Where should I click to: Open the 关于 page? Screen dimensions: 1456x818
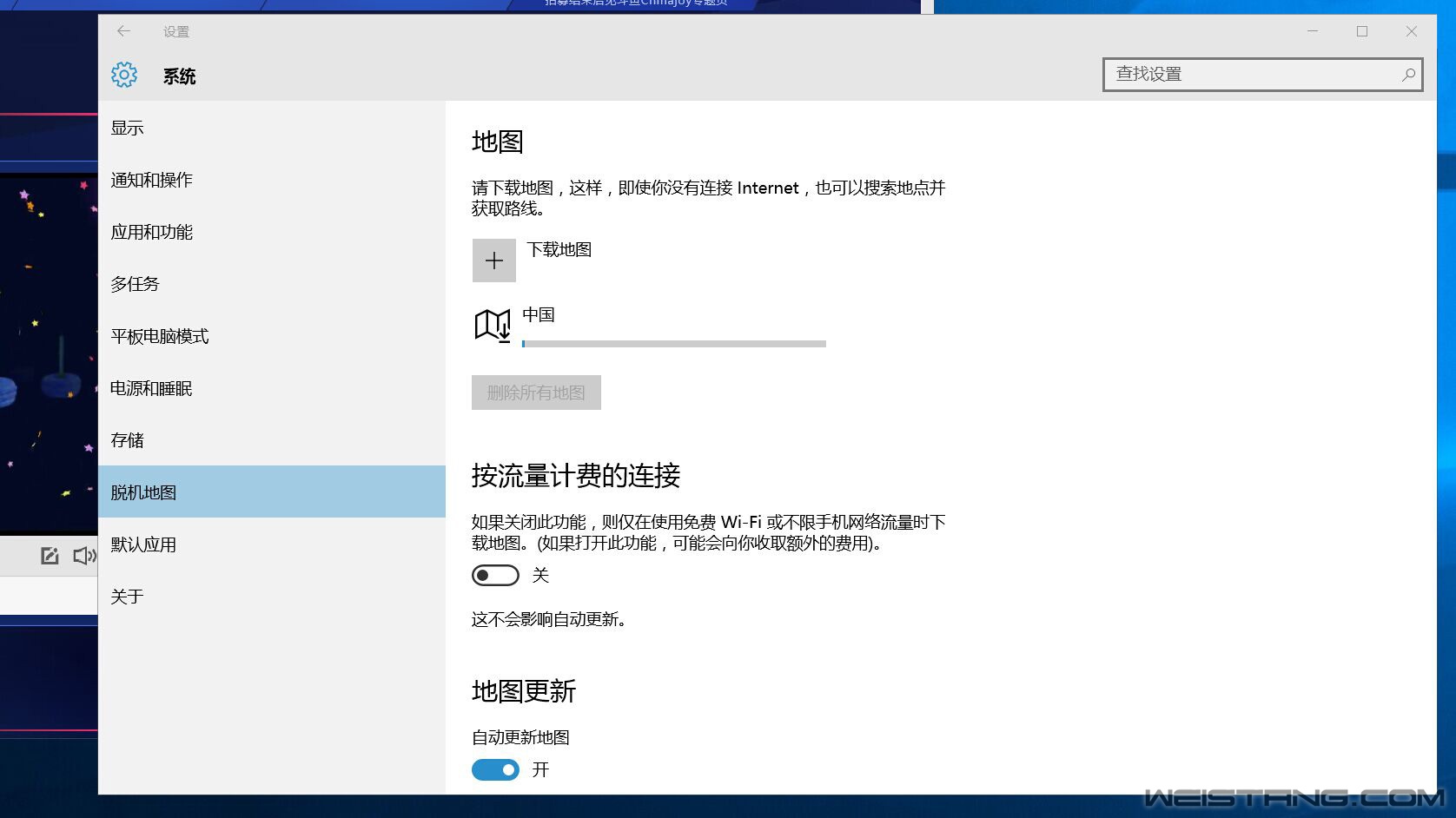(127, 597)
